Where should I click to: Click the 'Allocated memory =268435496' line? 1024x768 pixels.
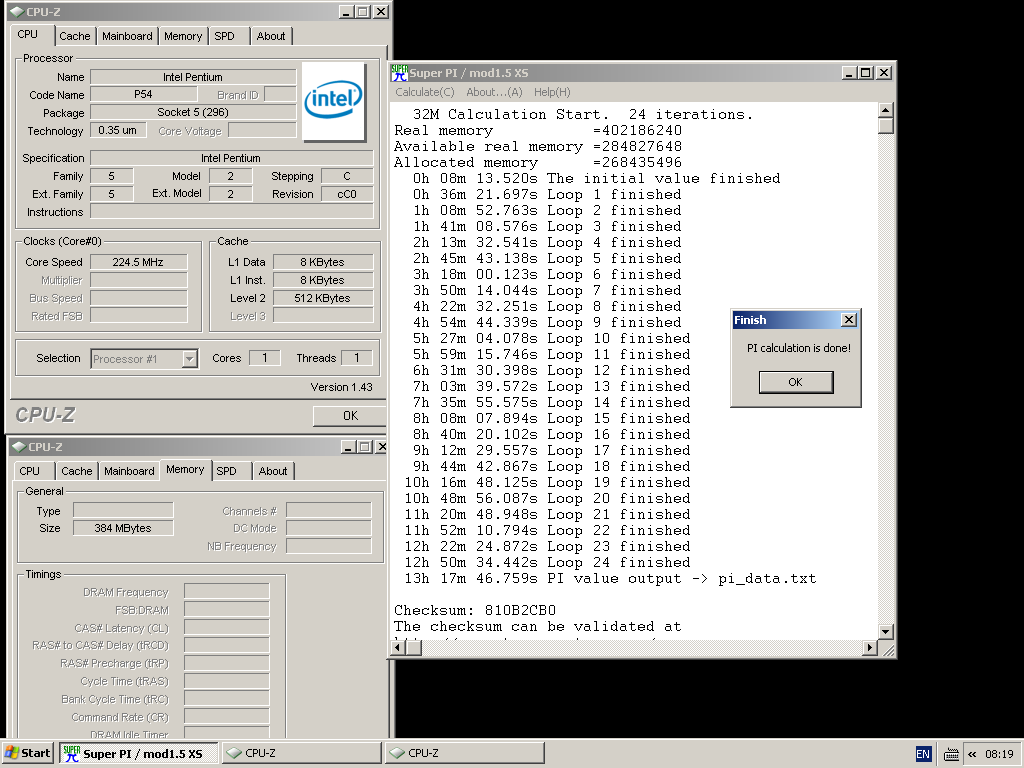coord(537,163)
